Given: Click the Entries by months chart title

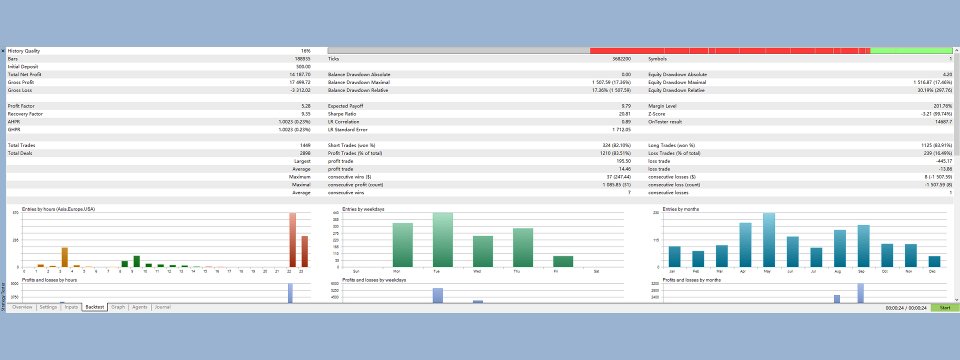Looking at the screenshot, I should (682, 209).
